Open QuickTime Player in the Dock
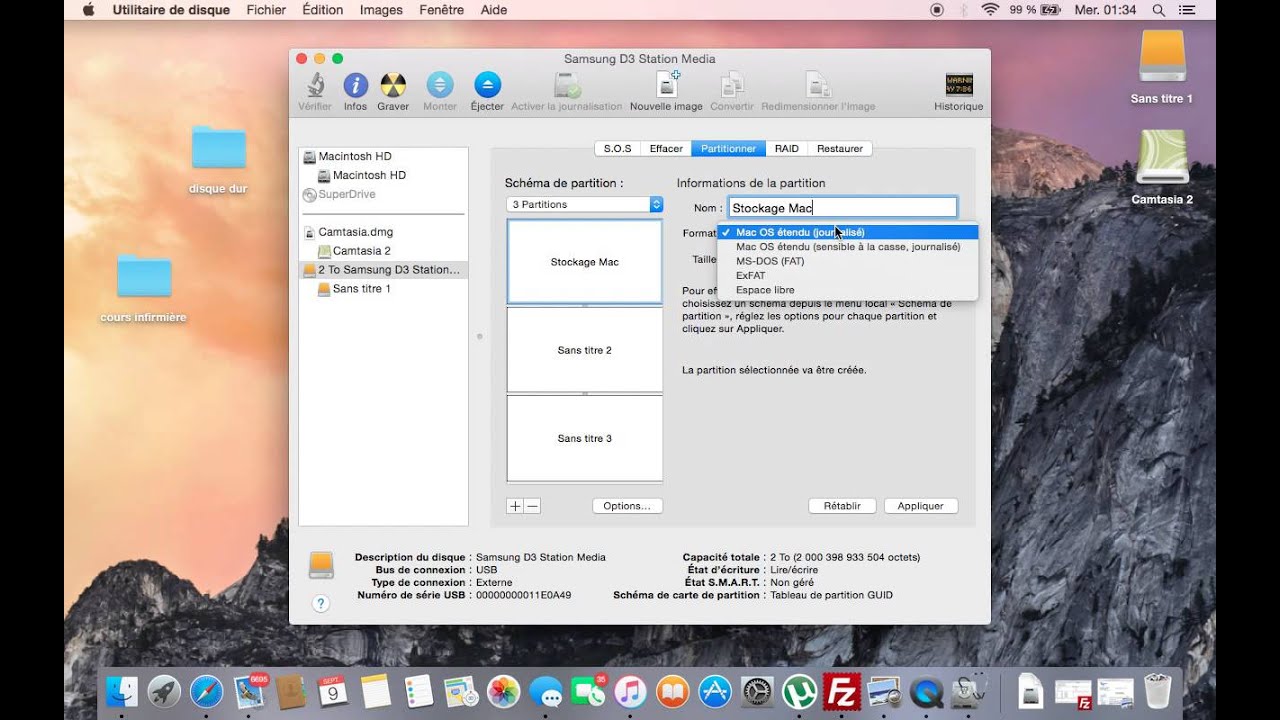Image resolution: width=1280 pixels, height=720 pixels. (x=928, y=691)
